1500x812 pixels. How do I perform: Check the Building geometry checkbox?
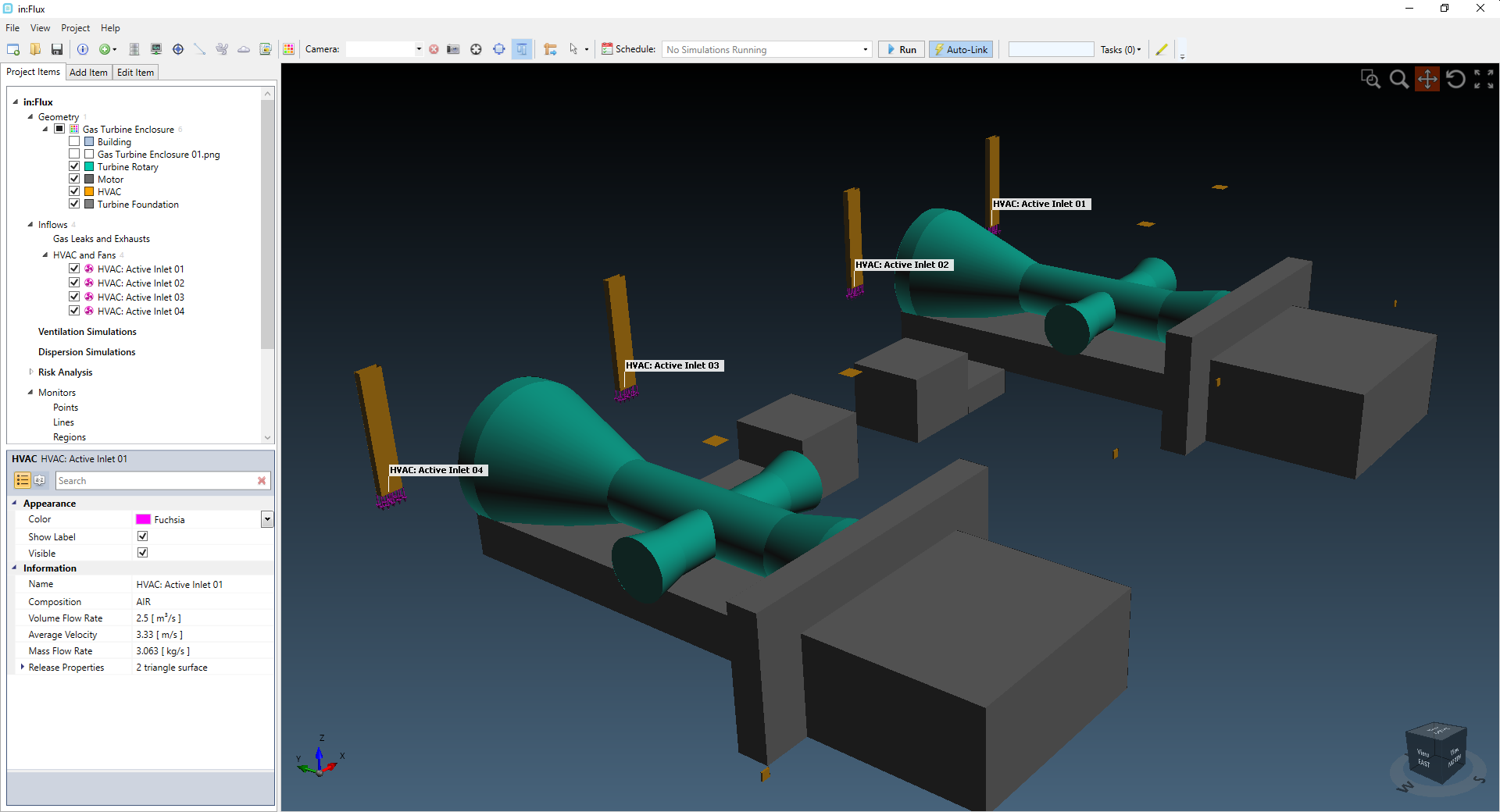pos(74,141)
